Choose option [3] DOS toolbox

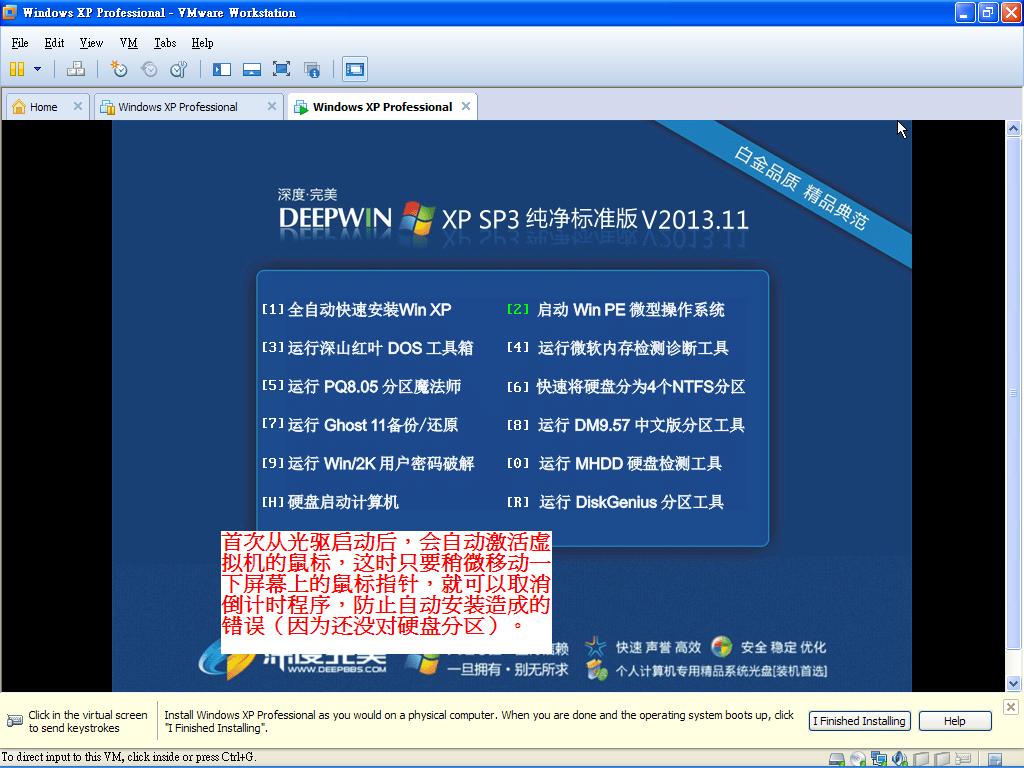click(368, 348)
